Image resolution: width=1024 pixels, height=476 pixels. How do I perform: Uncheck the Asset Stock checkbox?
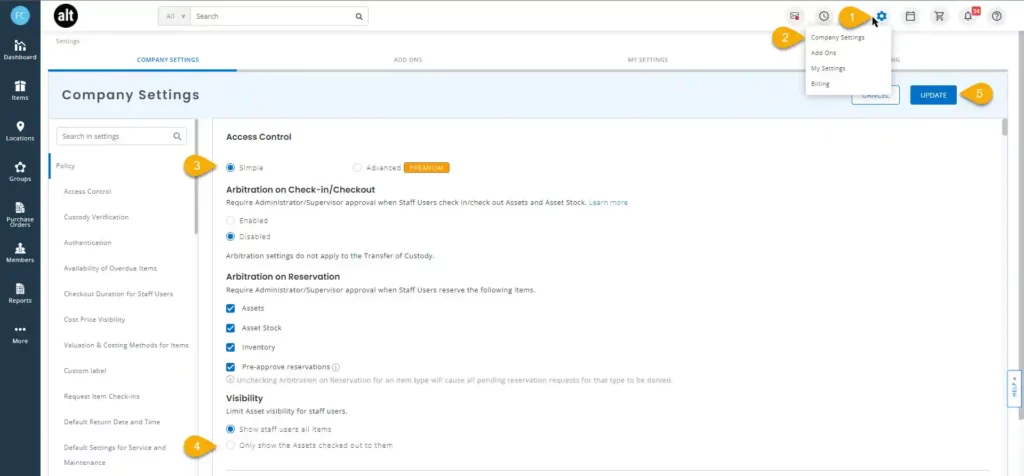pyautogui.click(x=232, y=328)
